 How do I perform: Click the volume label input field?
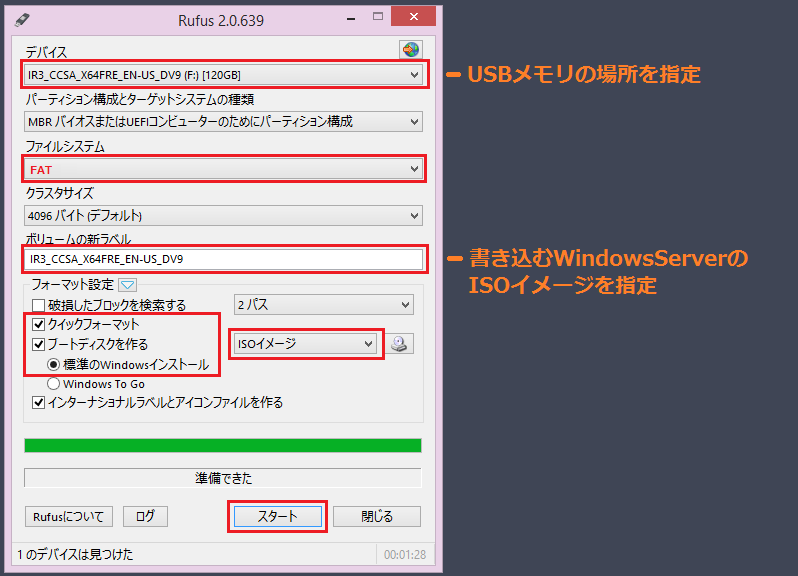pos(223,260)
